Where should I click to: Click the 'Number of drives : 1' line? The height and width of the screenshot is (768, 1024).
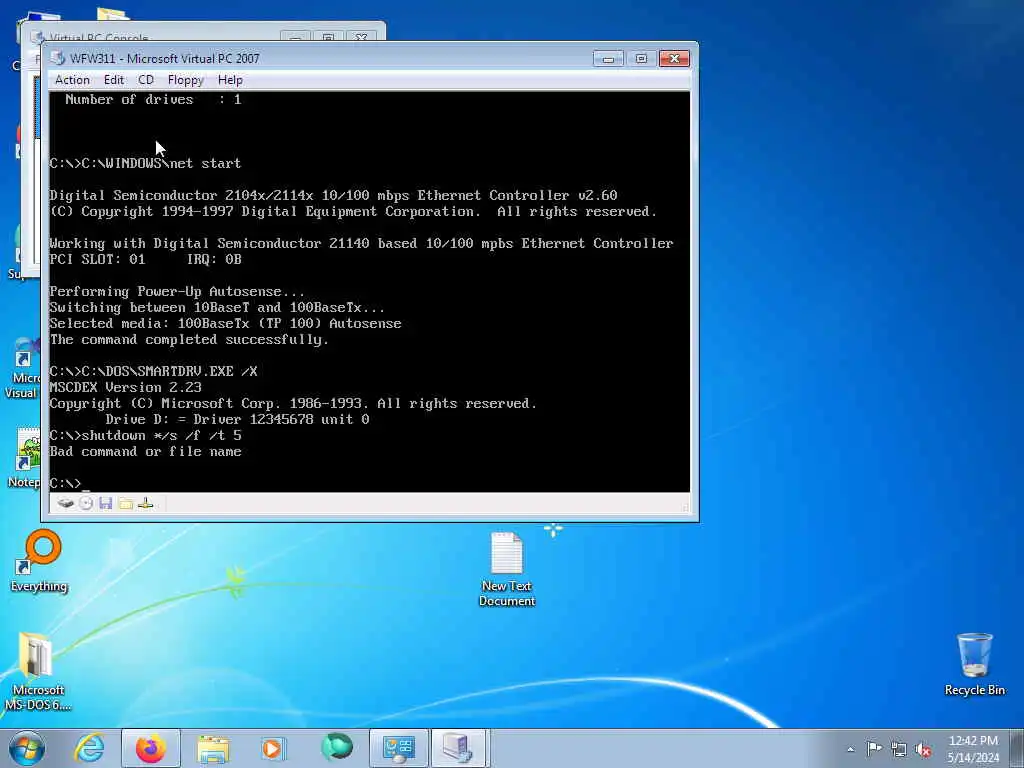pyautogui.click(x=153, y=99)
